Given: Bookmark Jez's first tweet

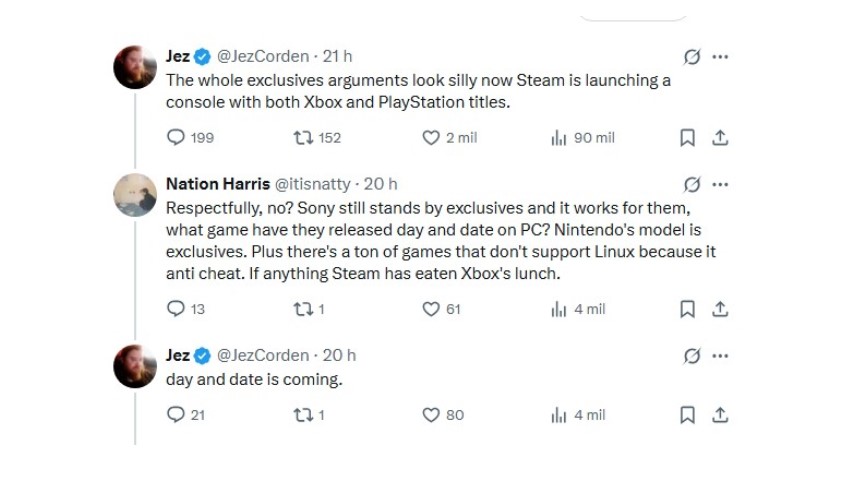Looking at the screenshot, I should 687,138.
